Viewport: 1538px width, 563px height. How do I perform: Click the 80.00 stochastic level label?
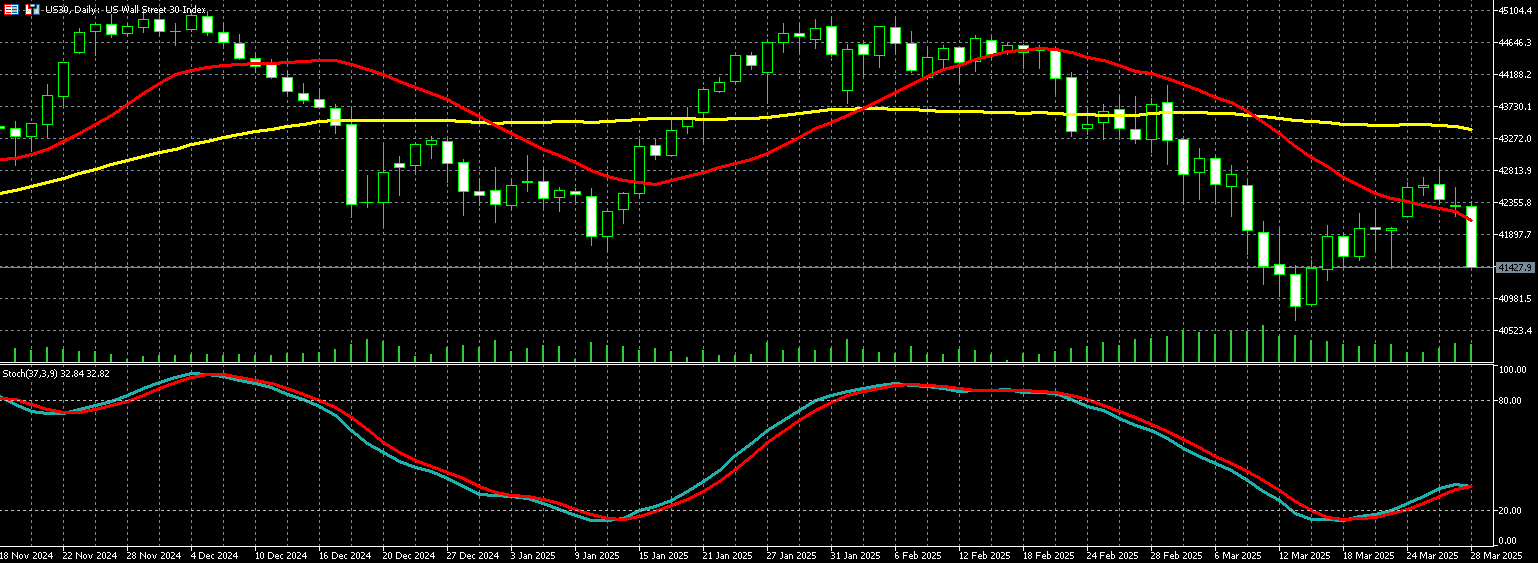(x=1510, y=401)
